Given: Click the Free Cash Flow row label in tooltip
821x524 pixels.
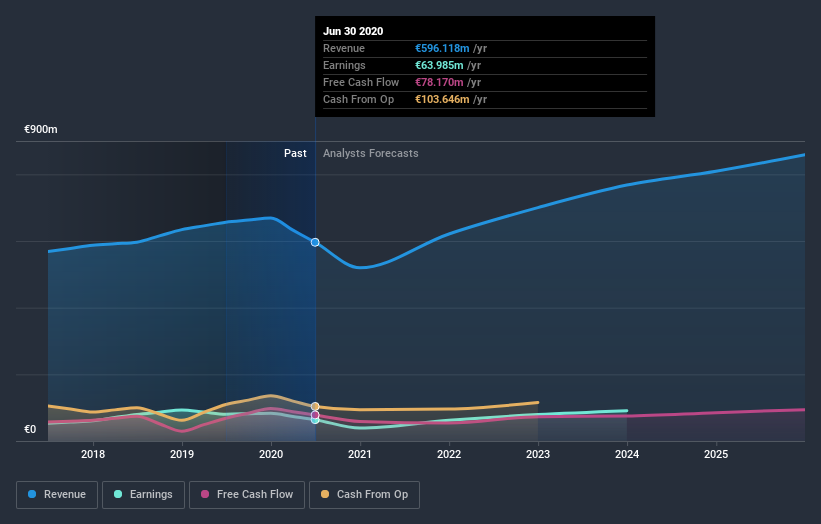Looking at the screenshot, I should (x=361, y=82).
